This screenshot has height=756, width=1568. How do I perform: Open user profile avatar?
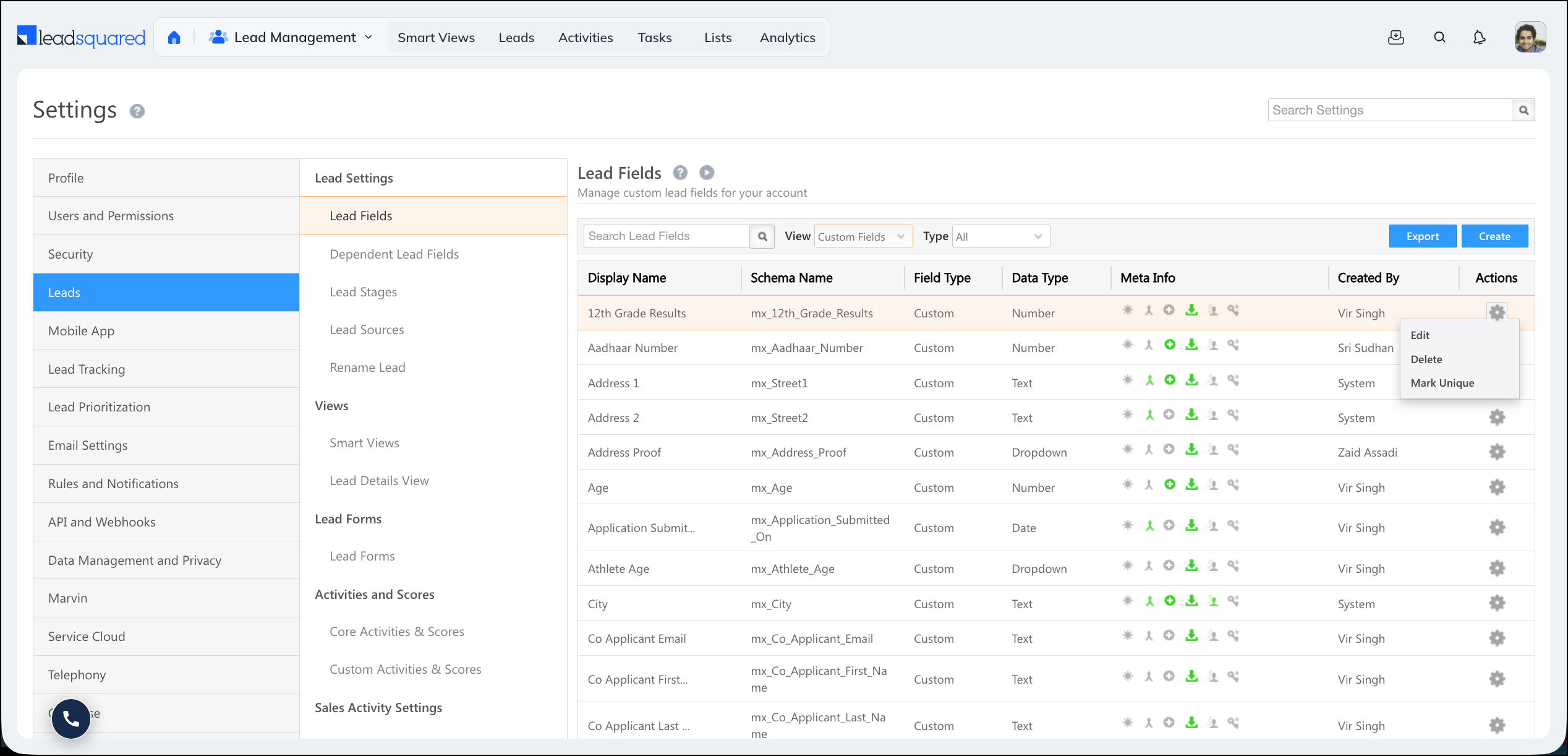pos(1530,38)
